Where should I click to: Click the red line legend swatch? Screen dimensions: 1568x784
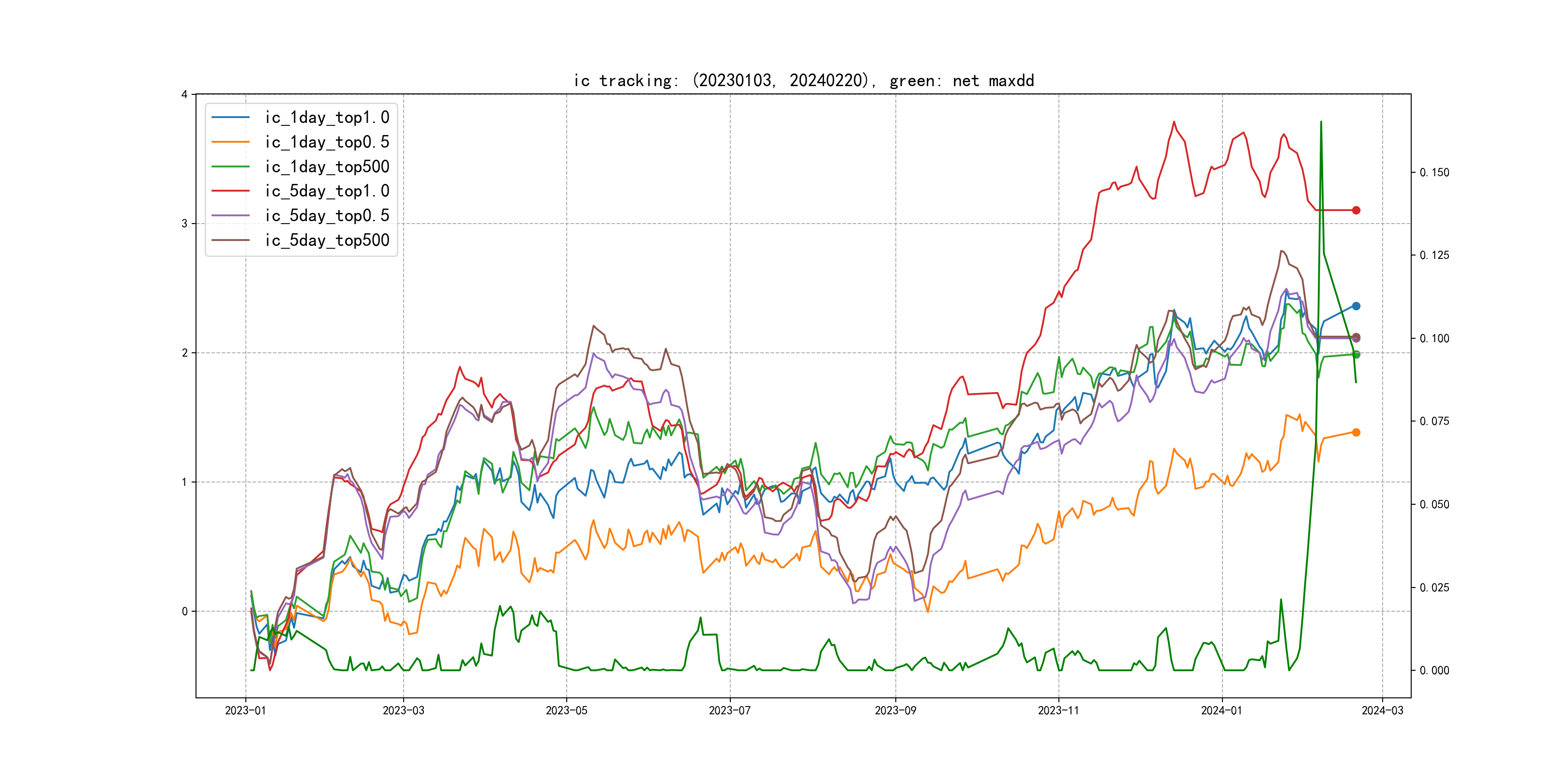point(230,191)
